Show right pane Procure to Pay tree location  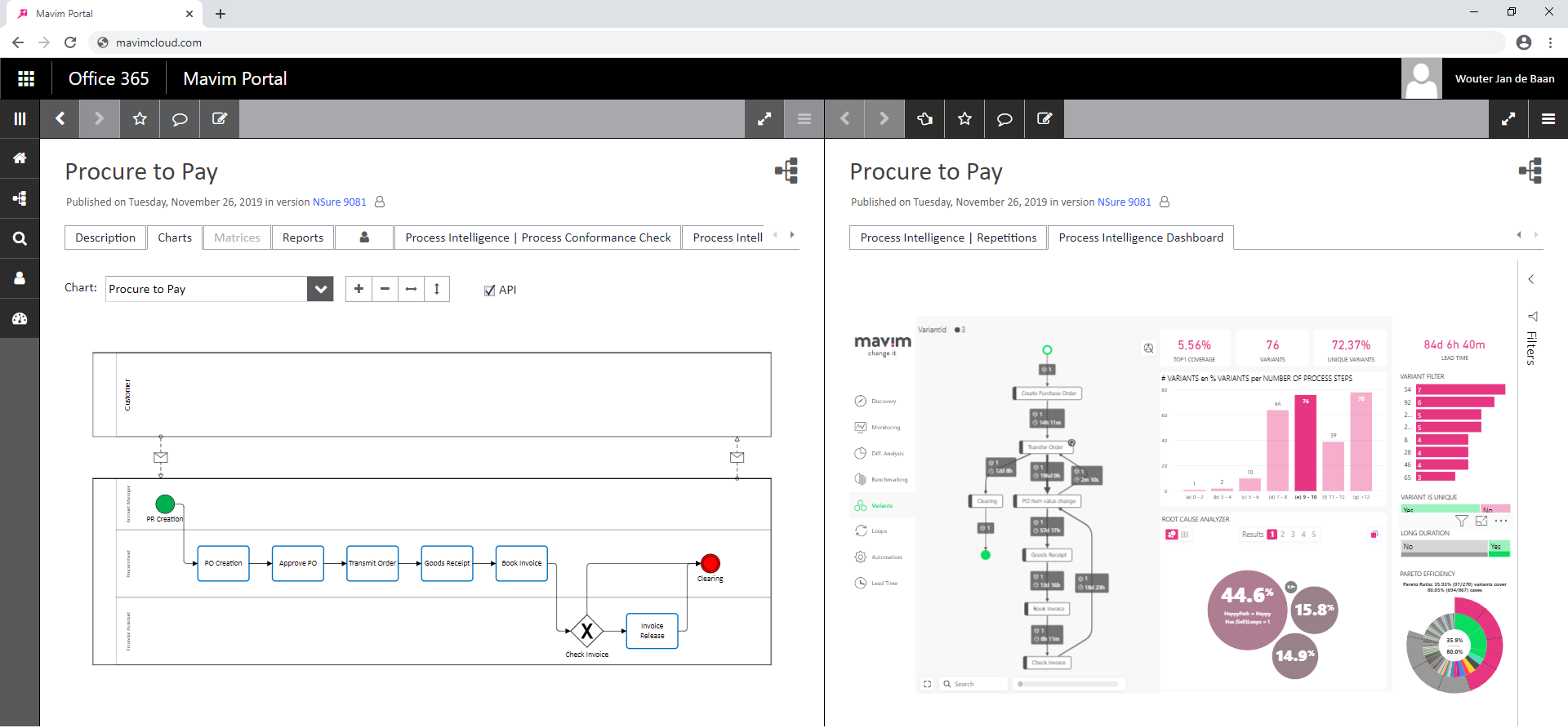tap(1530, 171)
